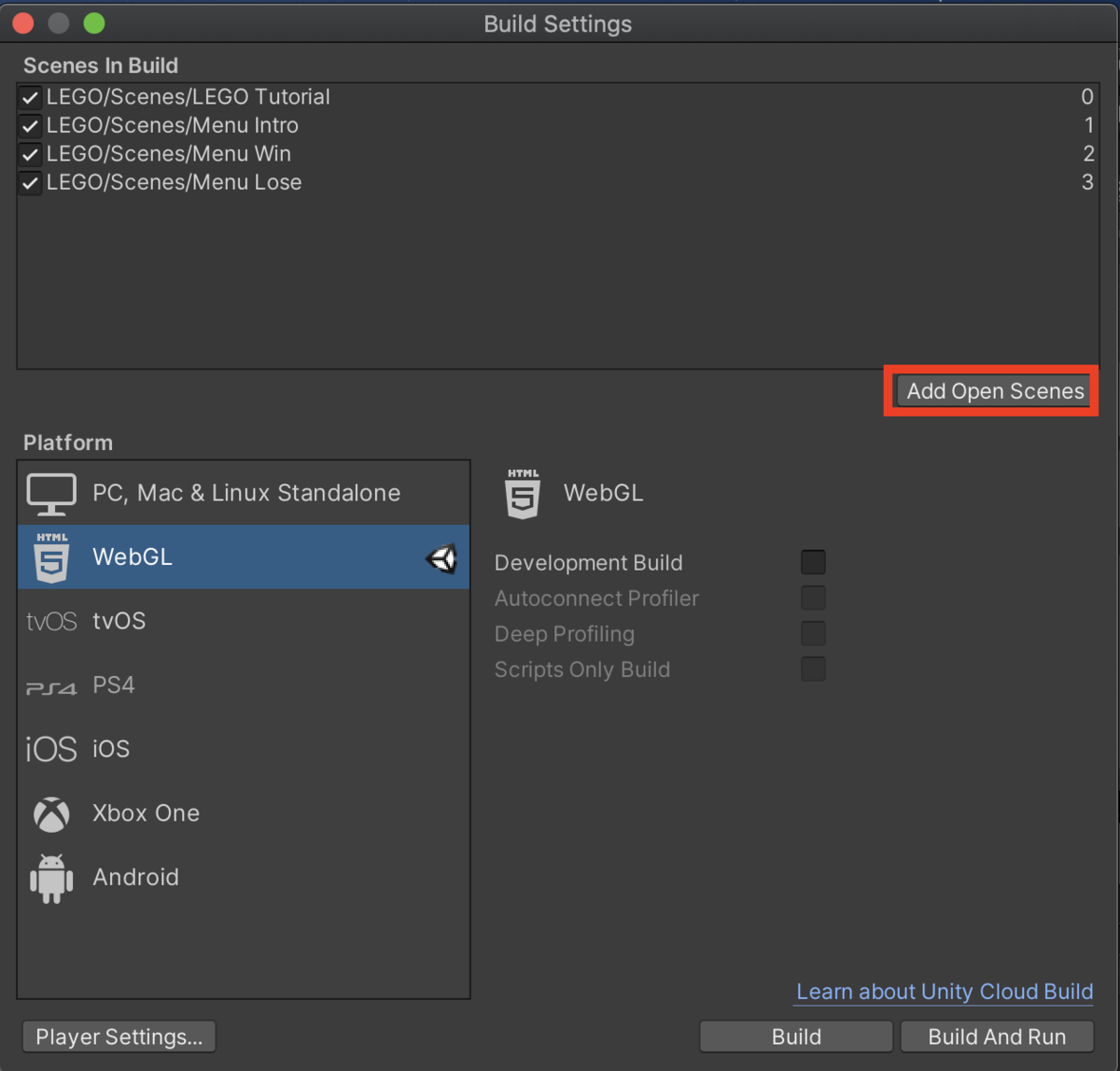Close the Build Settings window
Viewport: 1120px width, 1071px height.
tap(23, 23)
